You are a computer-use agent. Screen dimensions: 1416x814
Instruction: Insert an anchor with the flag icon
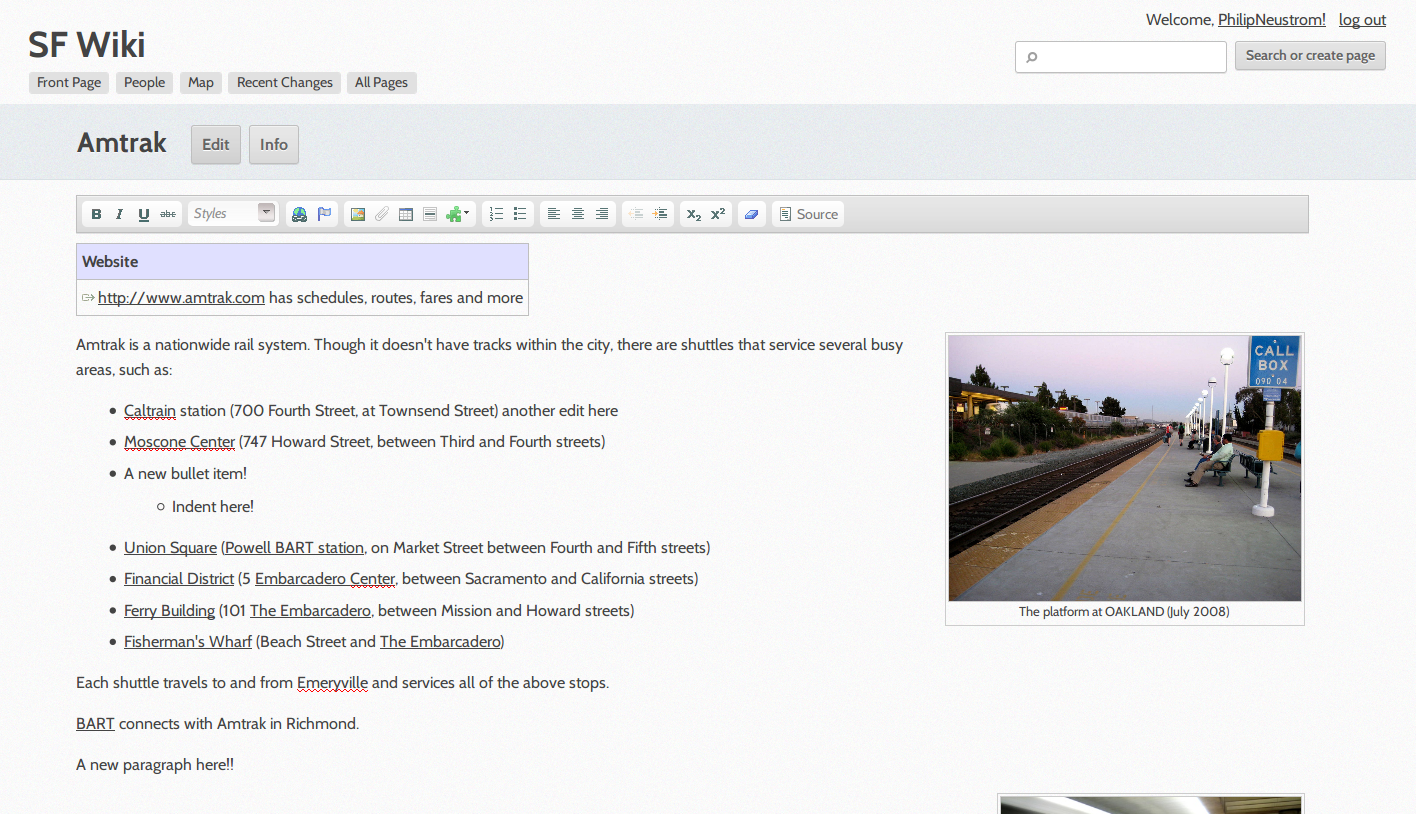coord(325,214)
